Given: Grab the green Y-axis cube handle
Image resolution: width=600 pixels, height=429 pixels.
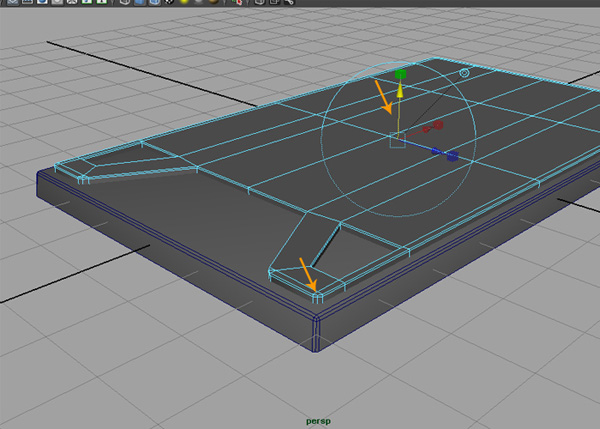Looking at the screenshot, I should tap(400, 74).
